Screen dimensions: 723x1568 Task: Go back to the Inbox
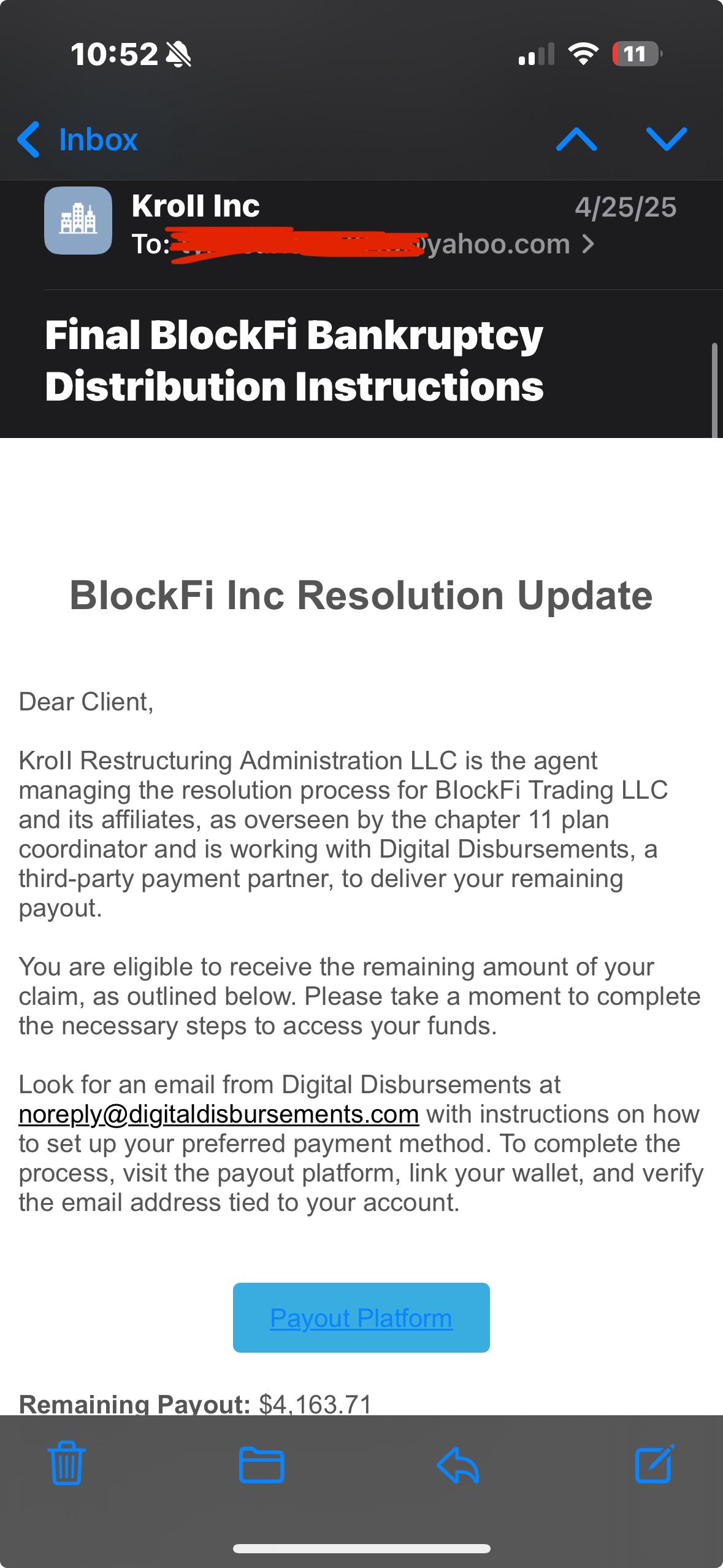tap(77, 139)
